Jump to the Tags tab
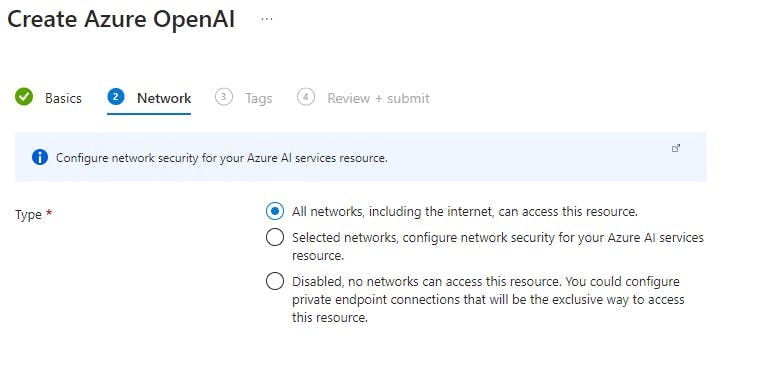 pos(259,99)
